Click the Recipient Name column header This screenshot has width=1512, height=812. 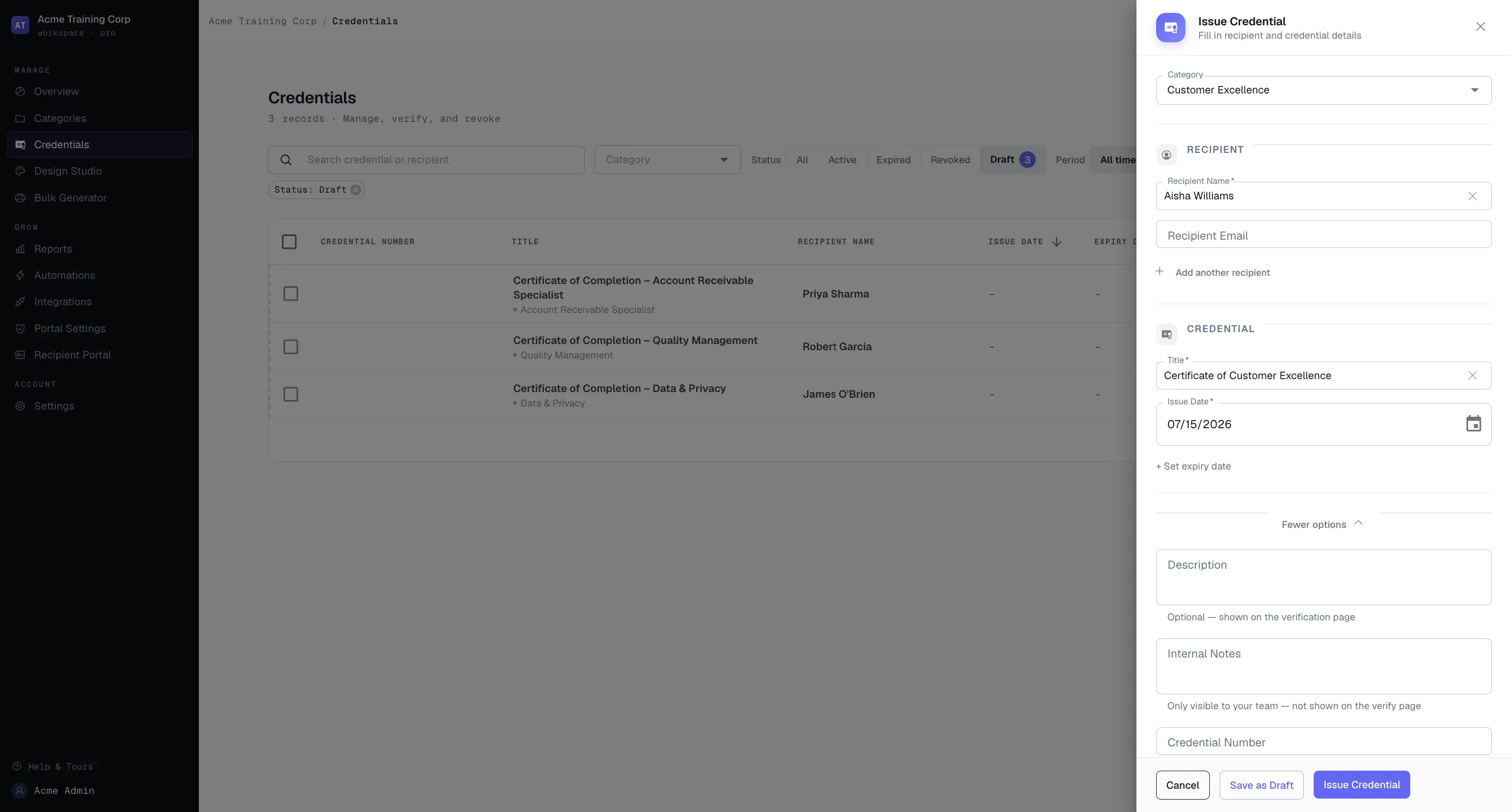836,242
